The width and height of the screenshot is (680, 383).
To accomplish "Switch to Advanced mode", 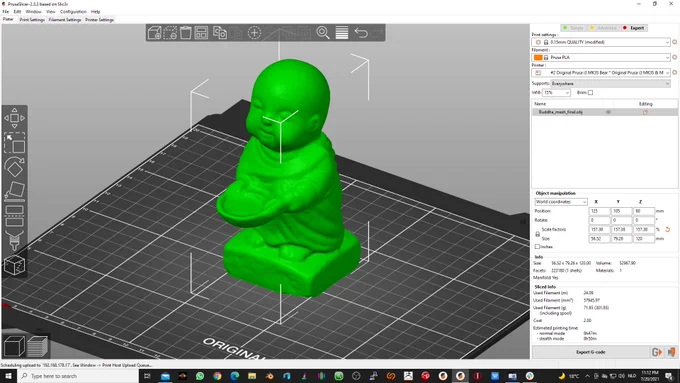I will click(603, 28).
